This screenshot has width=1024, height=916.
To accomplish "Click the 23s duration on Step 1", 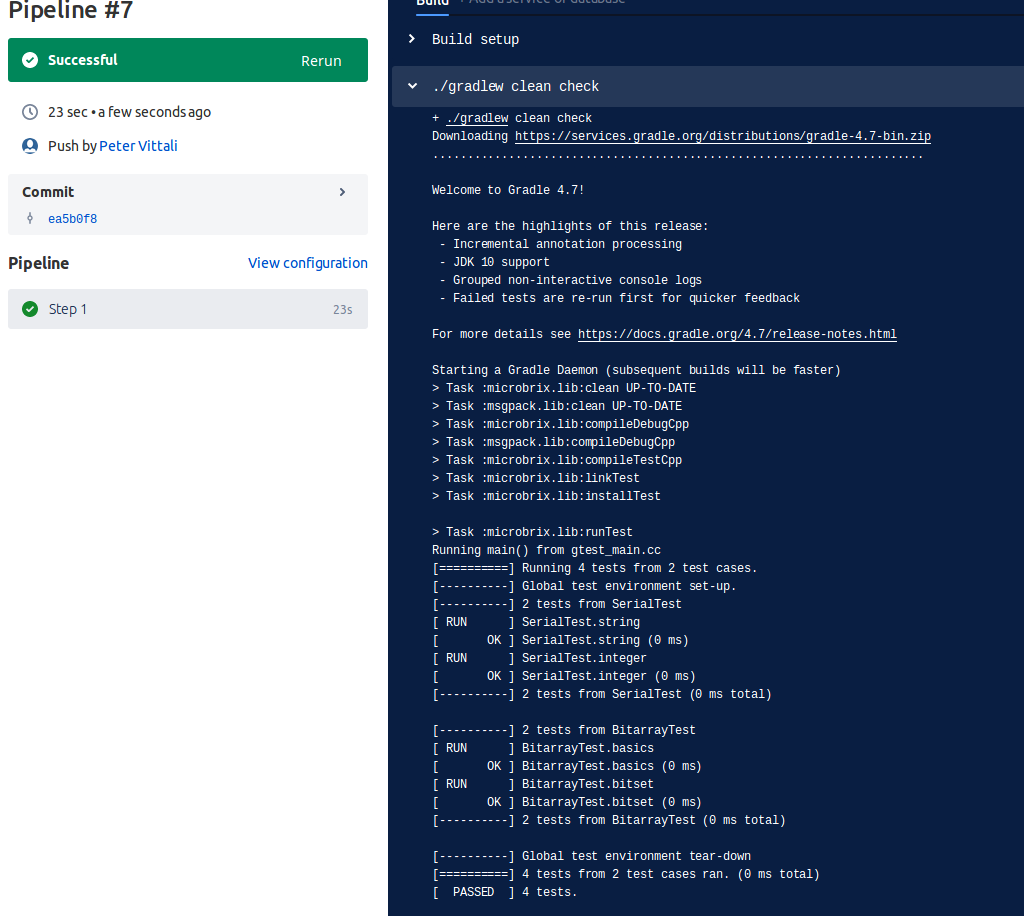I will [x=342, y=309].
